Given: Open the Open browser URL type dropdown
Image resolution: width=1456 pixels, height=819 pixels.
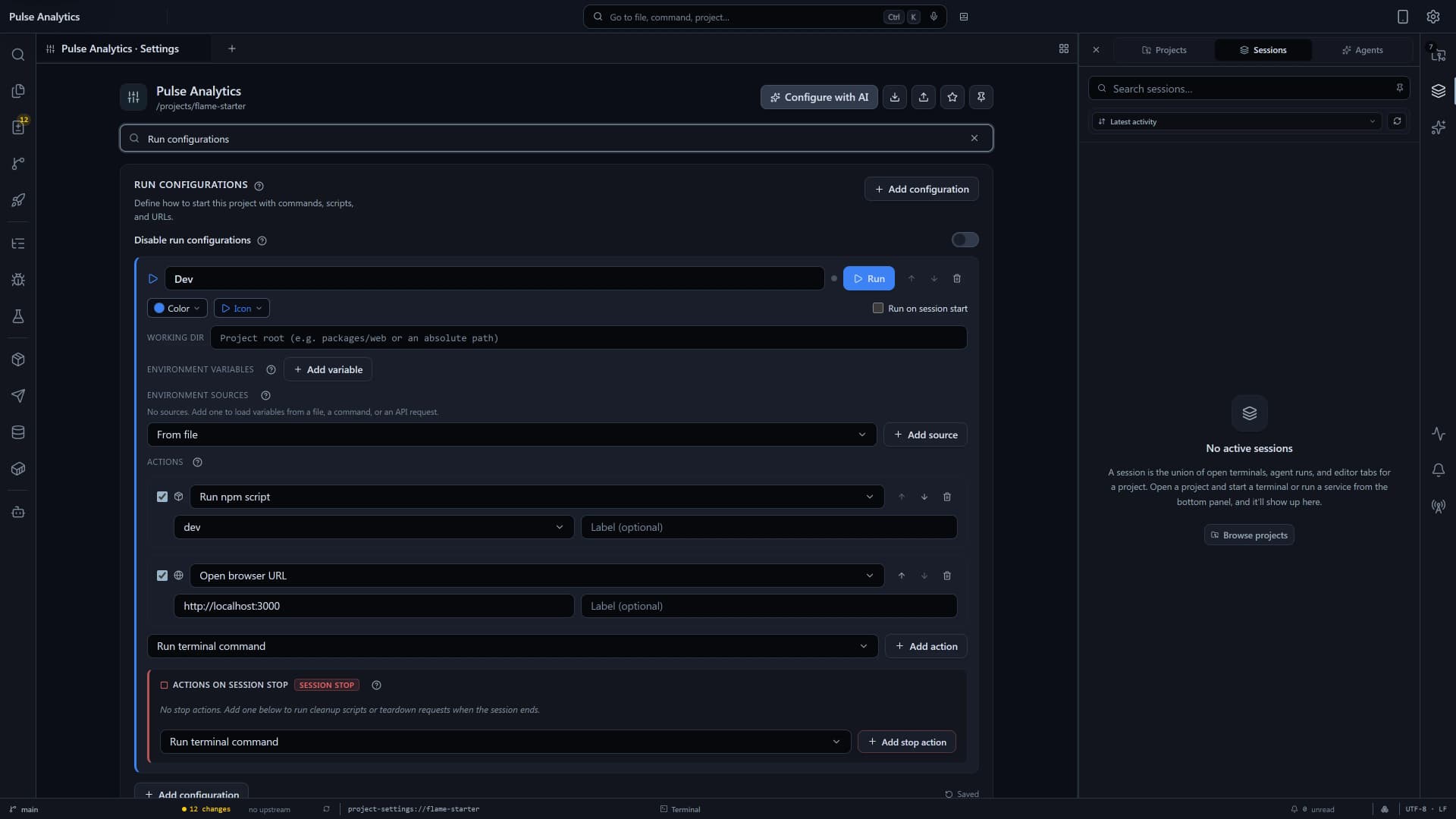Looking at the screenshot, I should (x=537, y=576).
